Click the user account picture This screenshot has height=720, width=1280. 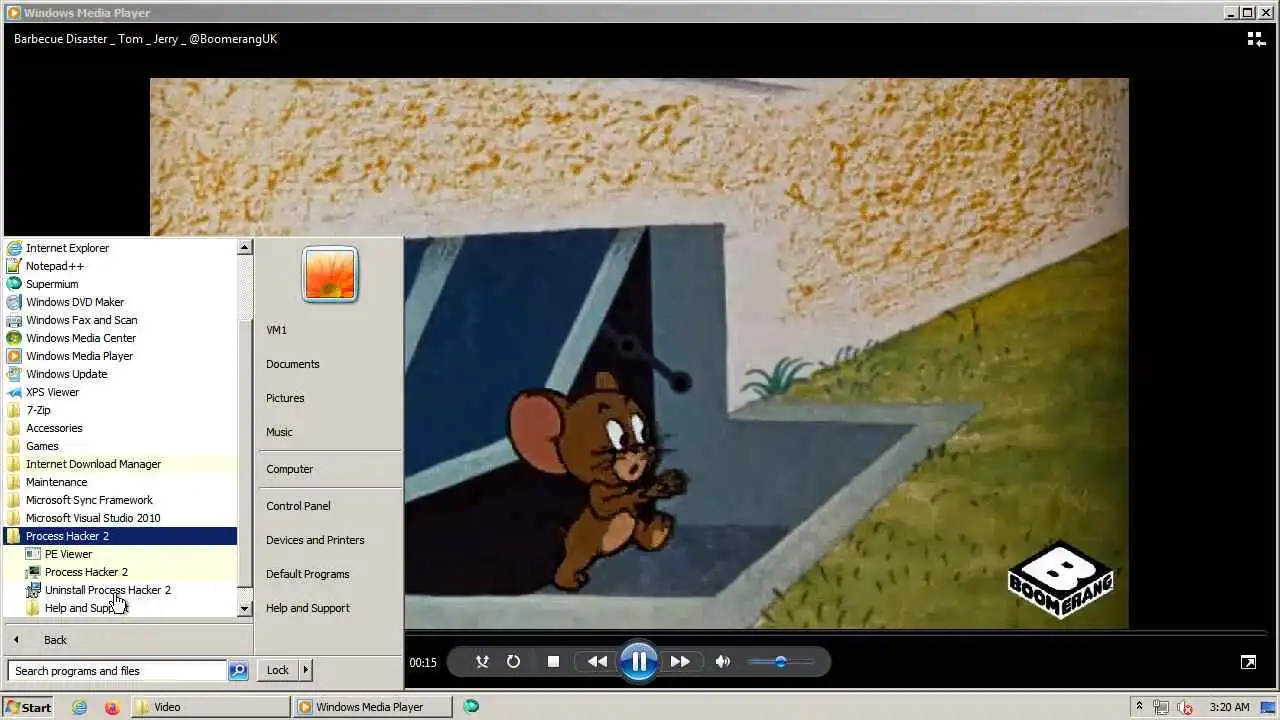330,274
